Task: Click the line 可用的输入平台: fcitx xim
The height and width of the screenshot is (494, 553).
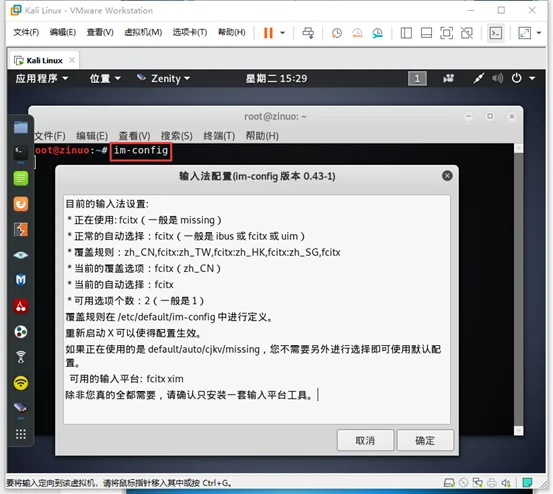Action: [126, 379]
